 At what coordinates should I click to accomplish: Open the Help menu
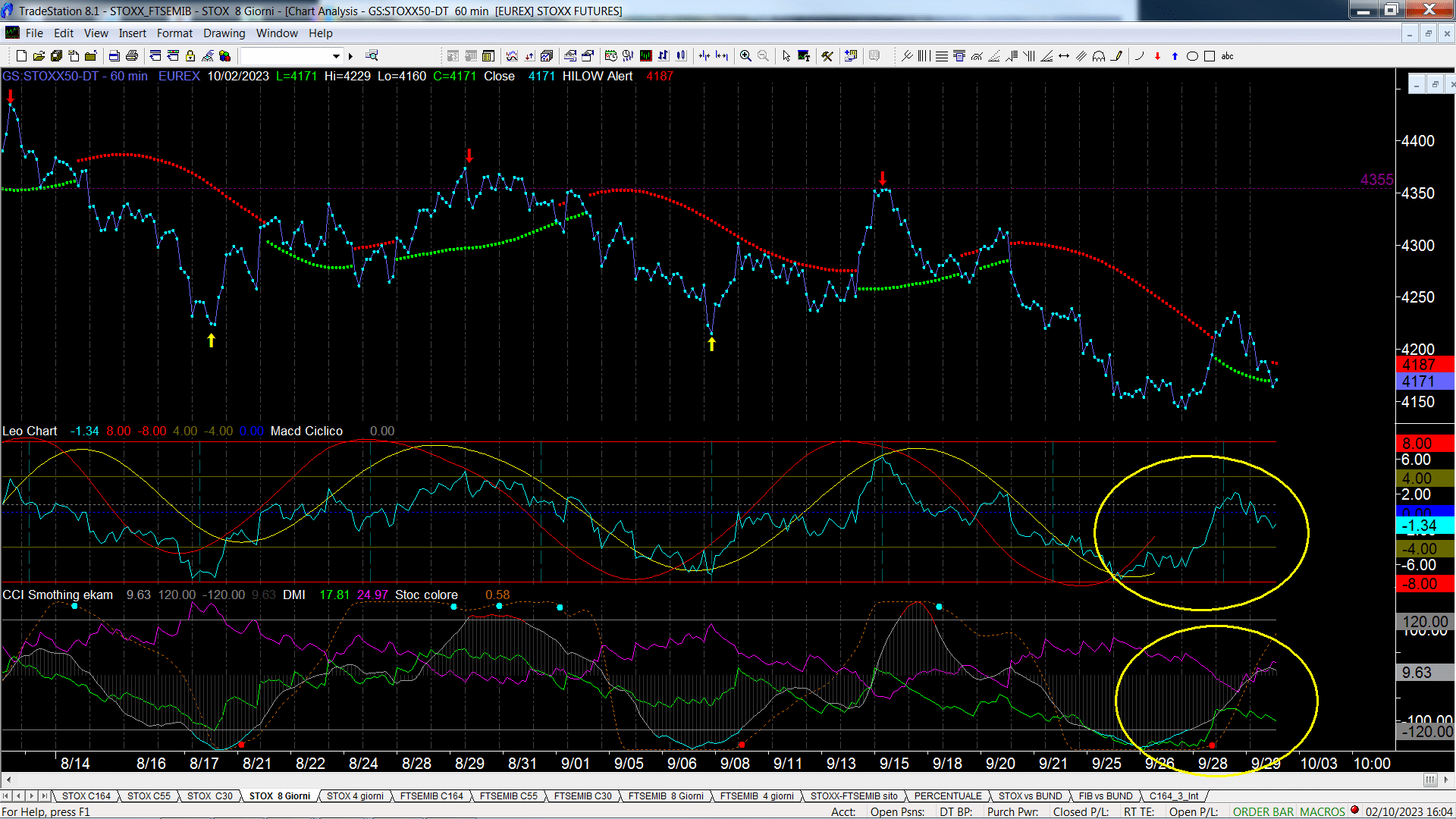tap(320, 33)
